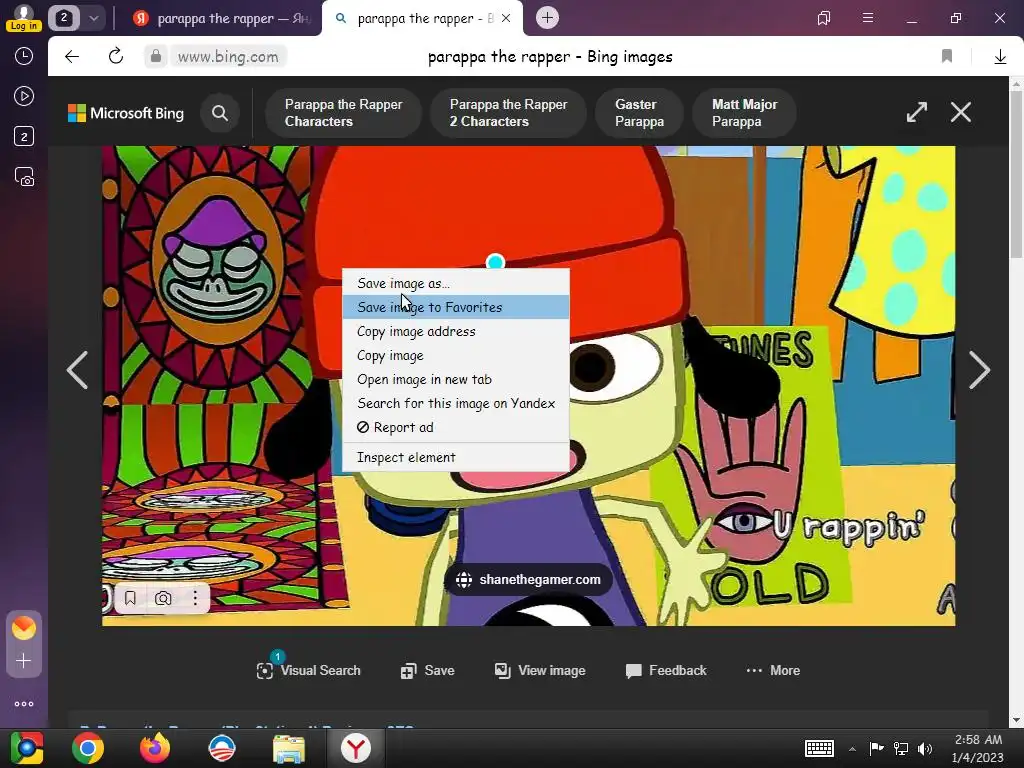Open the sidebar three-dot settings

[x=24, y=704]
